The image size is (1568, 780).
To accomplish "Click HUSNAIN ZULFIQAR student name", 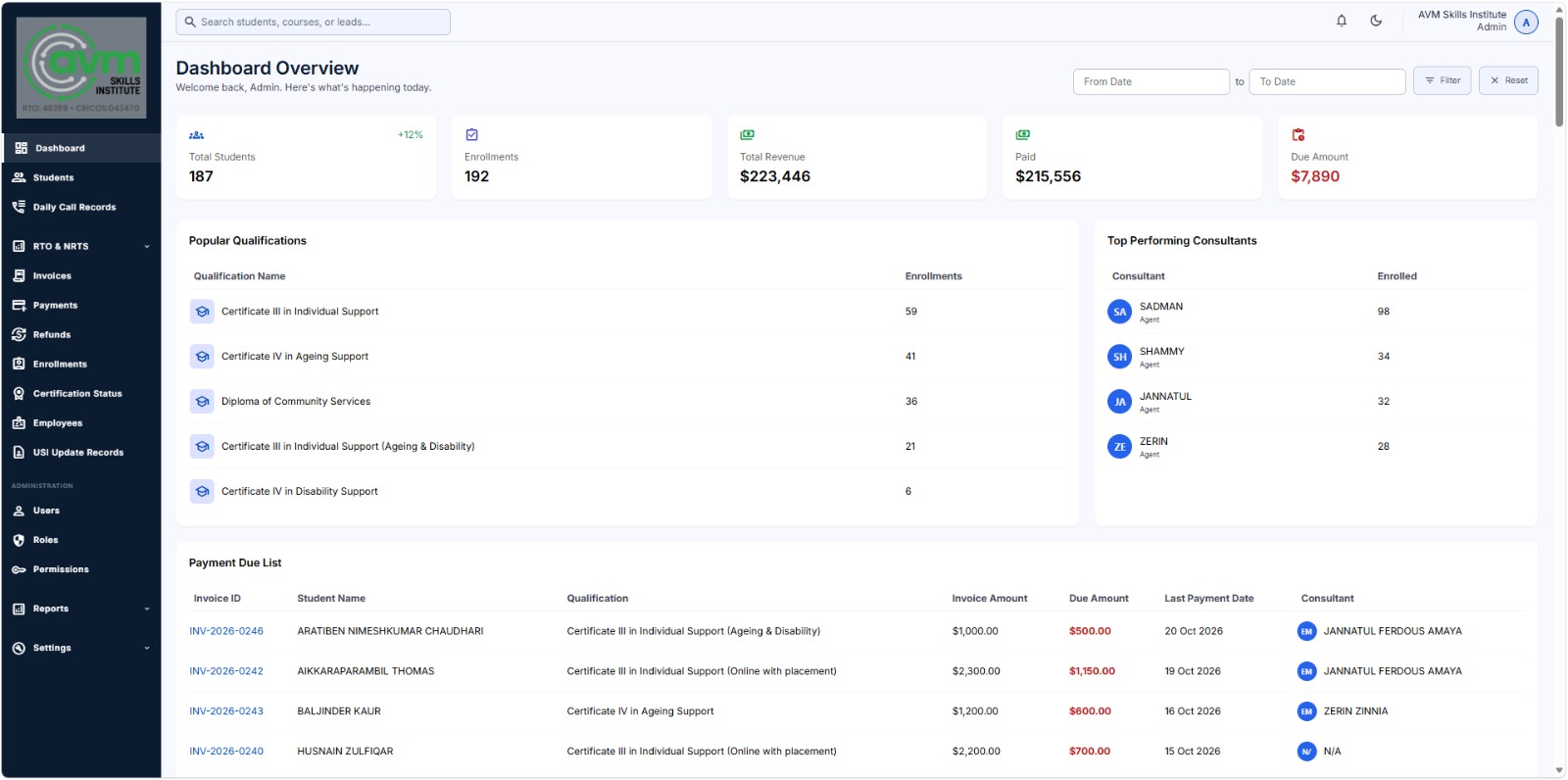I will pos(345,752).
